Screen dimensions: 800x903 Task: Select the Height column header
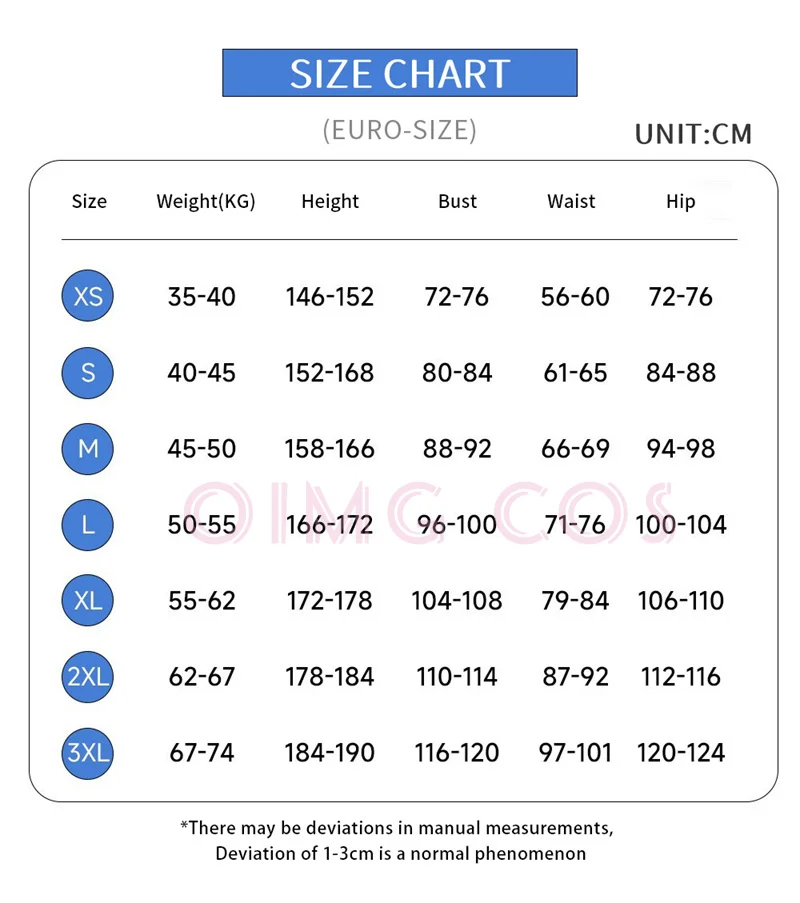(x=329, y=201)
